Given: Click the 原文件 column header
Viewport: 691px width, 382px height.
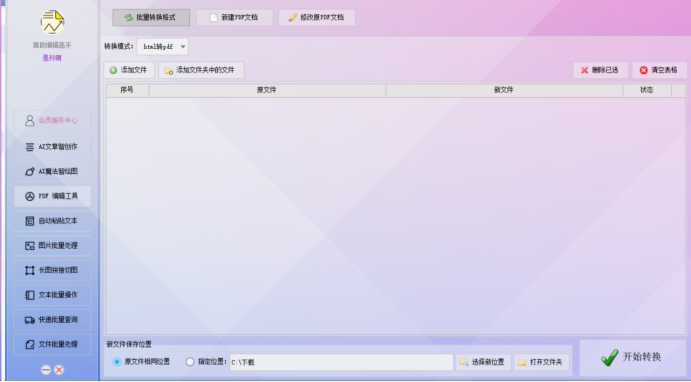Looking at the screenshot, I should [267, 90].
